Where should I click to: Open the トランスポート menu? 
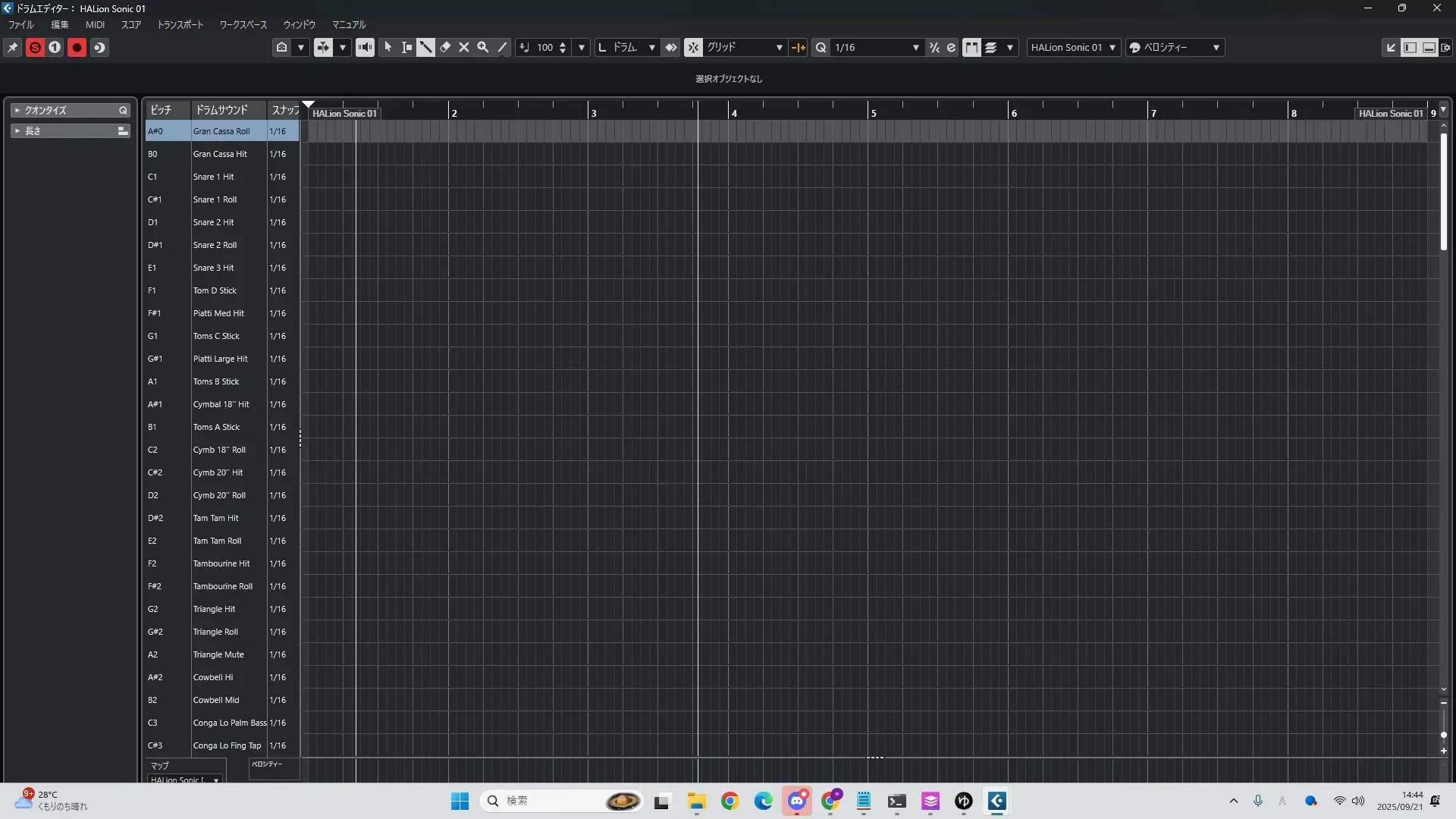click(x=180, y=24)
